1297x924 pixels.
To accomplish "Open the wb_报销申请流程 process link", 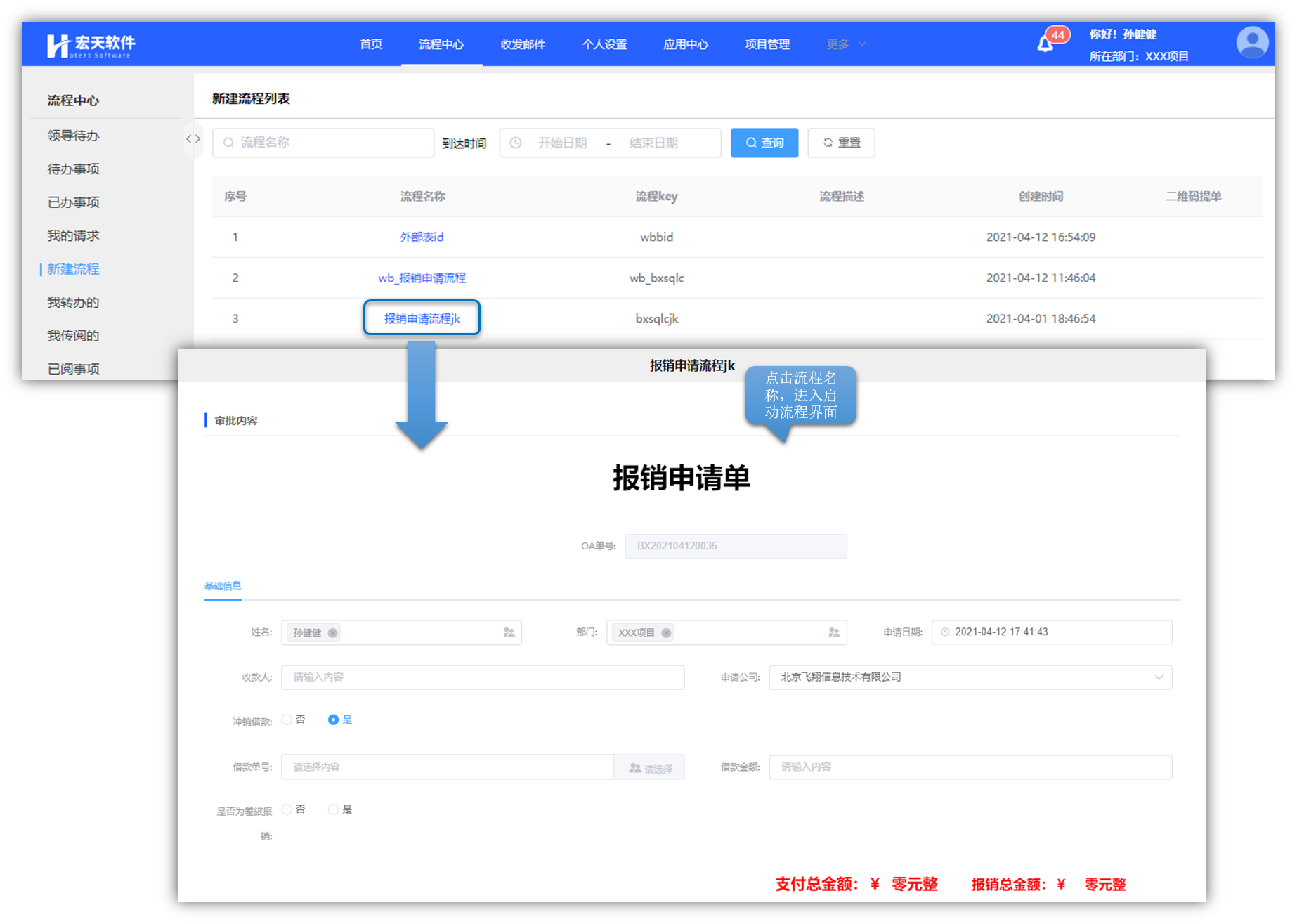I will click(x=422, y=278).
